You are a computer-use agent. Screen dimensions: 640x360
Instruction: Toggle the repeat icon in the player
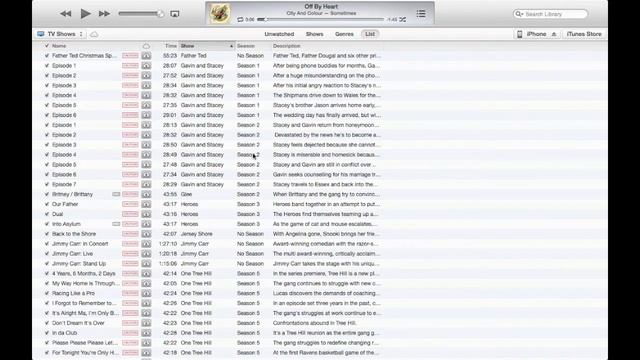tap(240, 19)
